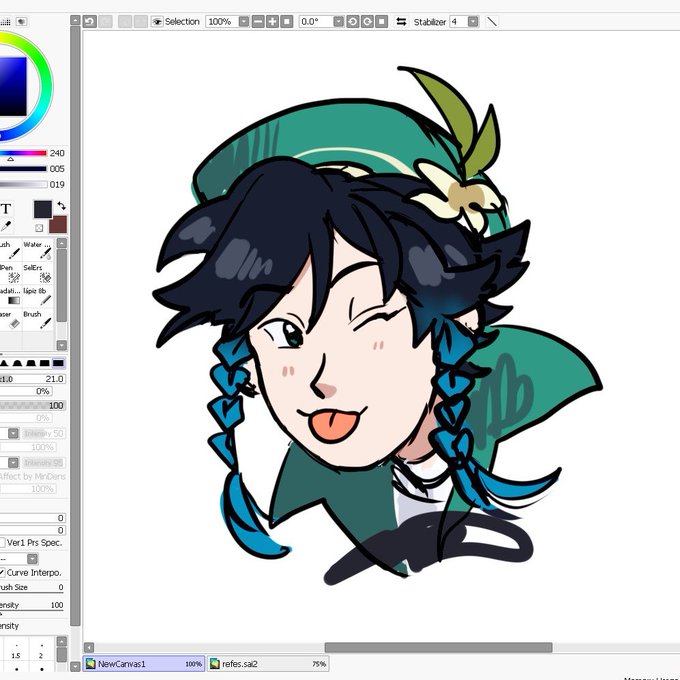Image resolution: width=680 pixels, height=680 pixels.
Task: Select the Airbrush tool beside Watercolor
Action: 10,250
